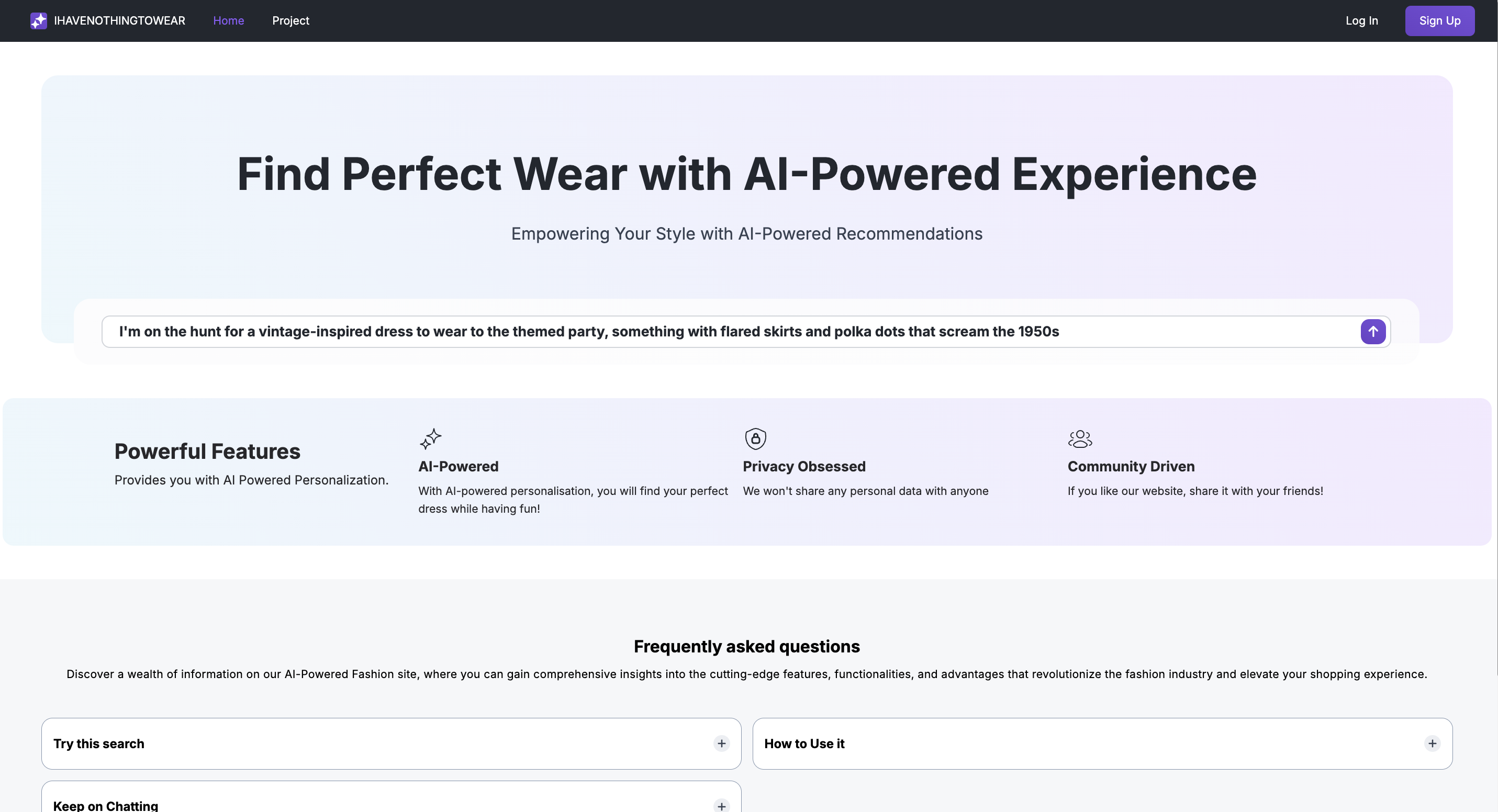Expand the 'How to Use it' plus icon
This screenshot has height=812, width=1498.
click(x=1432, y=743)
